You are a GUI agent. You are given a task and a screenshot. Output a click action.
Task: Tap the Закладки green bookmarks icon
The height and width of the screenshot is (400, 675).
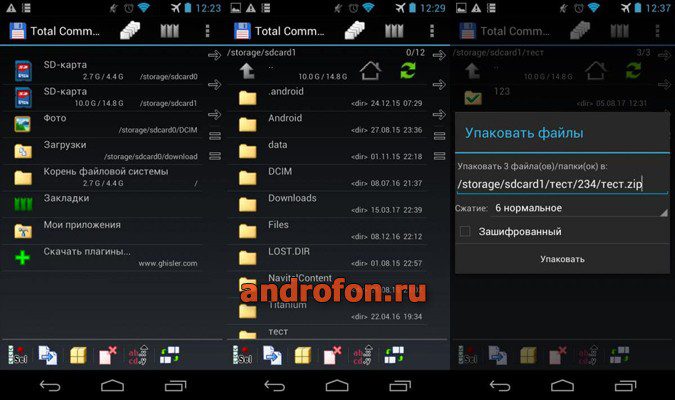click(x=23, y=204)
